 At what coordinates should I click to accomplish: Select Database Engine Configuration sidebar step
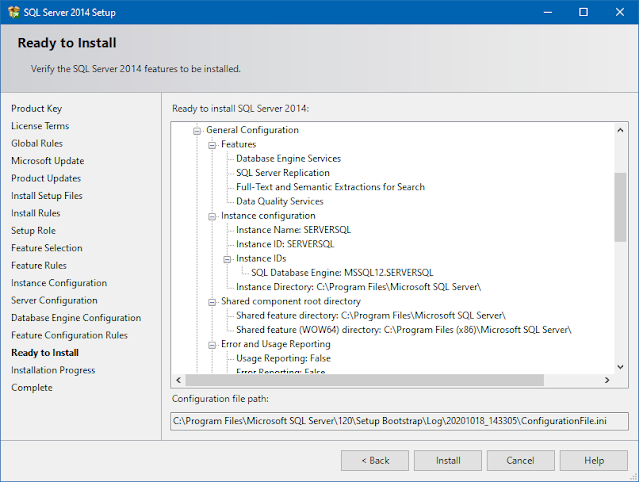(76, 318)
